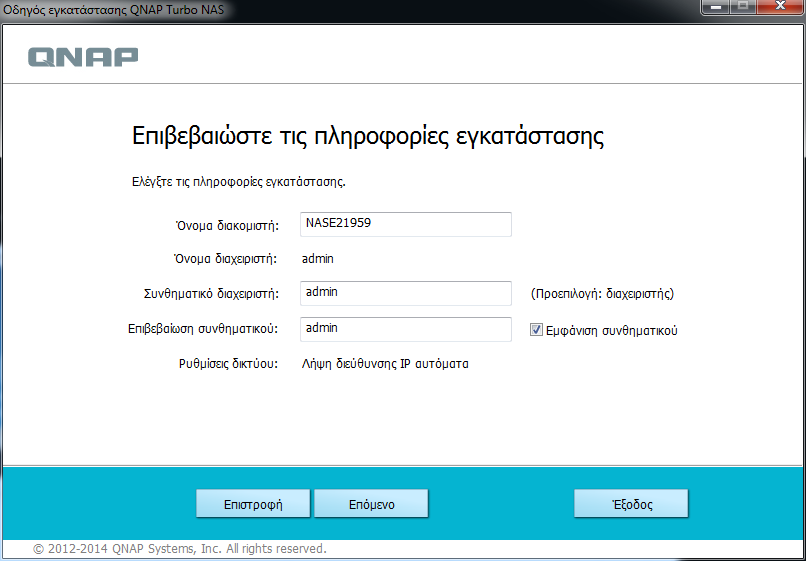Image resolution: width=806 pixels, height=561 pixels.
Task: Click the Όνομα διακομιστή field containing NASE21959
Action: pos(406,224)
